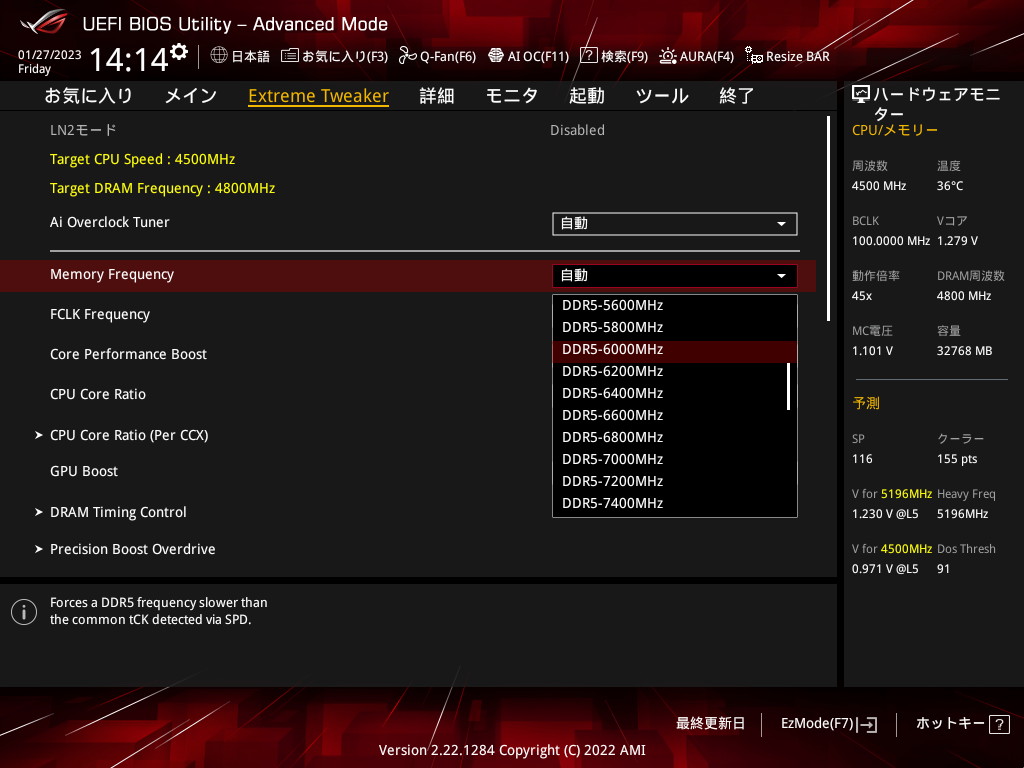Click the ROG logo
This screenshot has width=1024, height=768.
point(44,23)
